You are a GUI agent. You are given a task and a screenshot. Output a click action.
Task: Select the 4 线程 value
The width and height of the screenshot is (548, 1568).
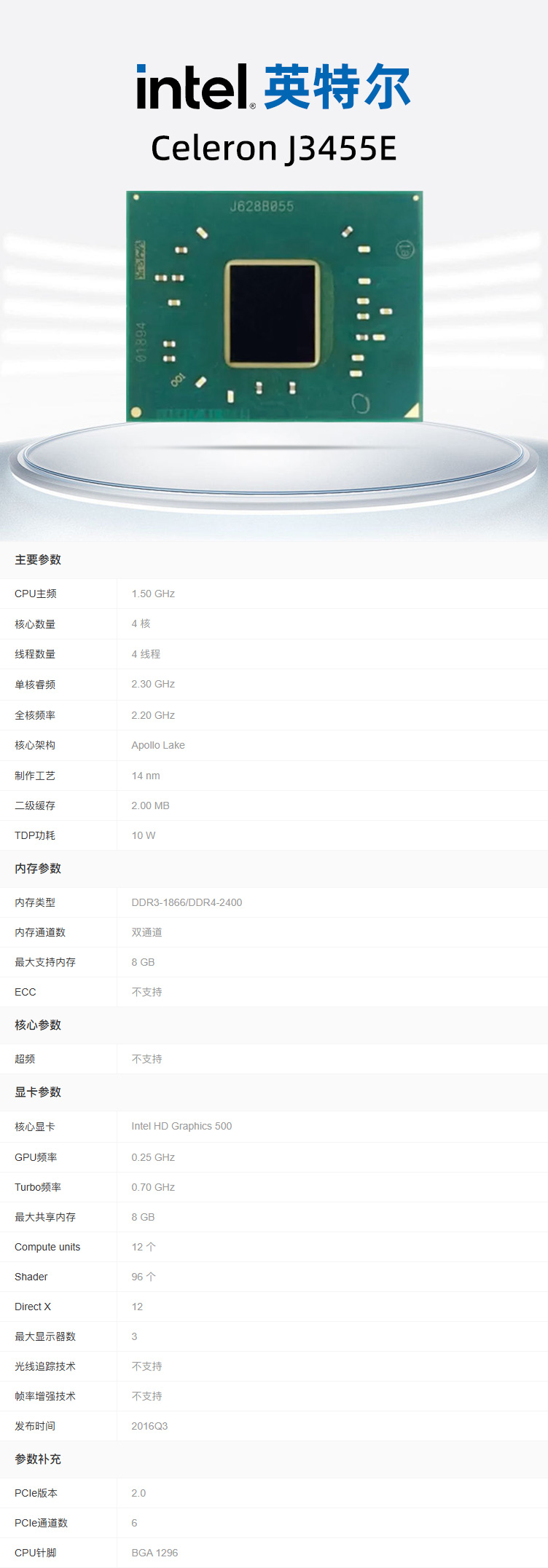pos(146,654)
